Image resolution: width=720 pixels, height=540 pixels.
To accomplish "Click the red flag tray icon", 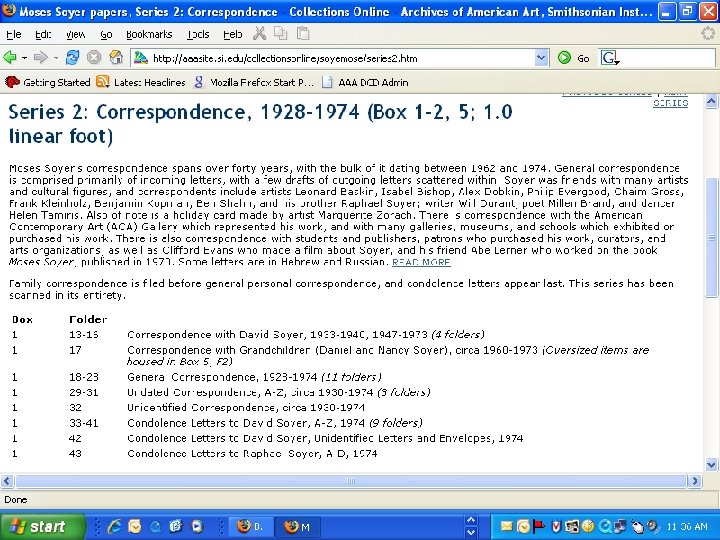I will tap(539, 526).
